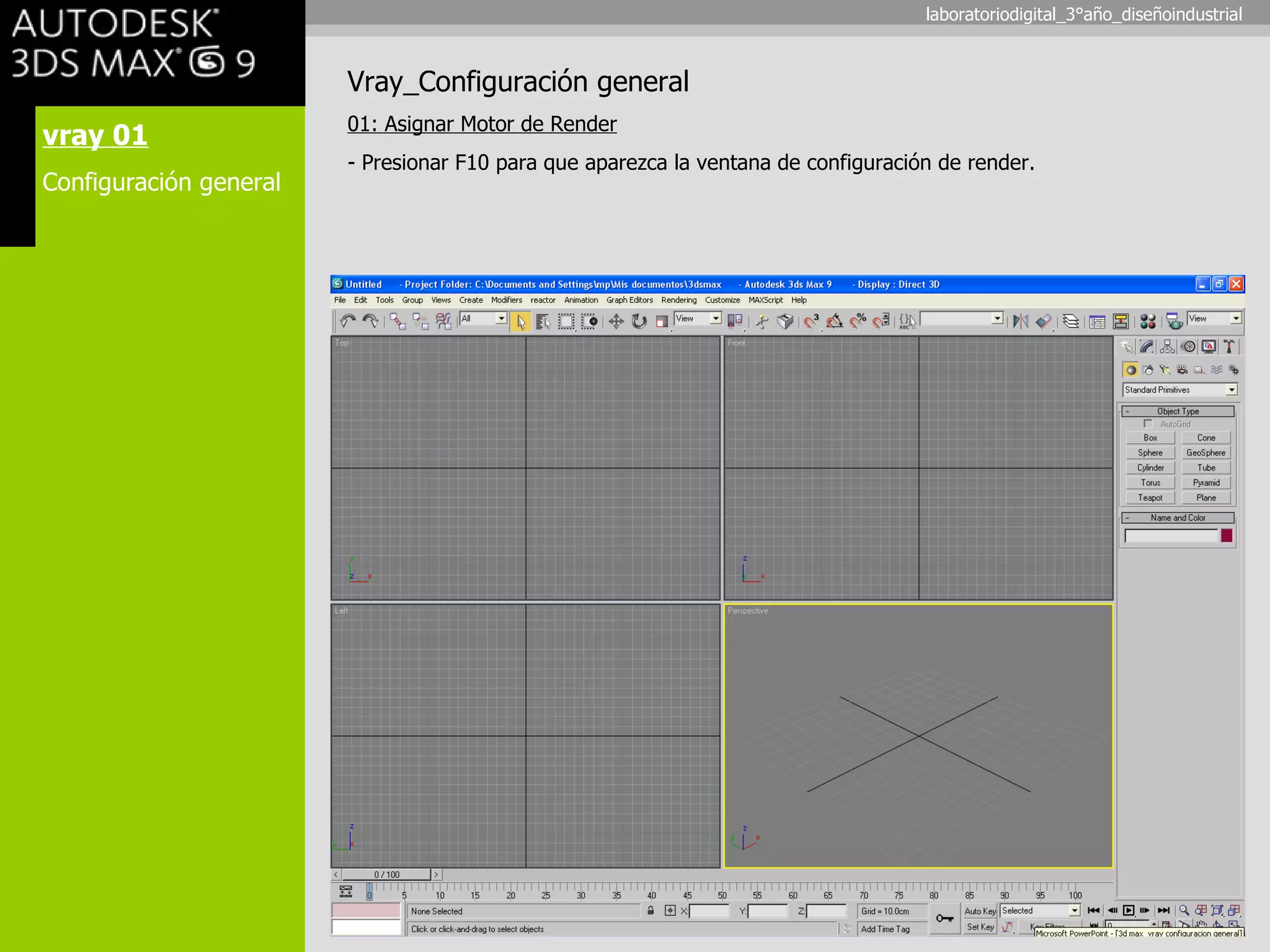
Task: Open the key mode 'Selected' dropdown
Action: coord(1040,911)
